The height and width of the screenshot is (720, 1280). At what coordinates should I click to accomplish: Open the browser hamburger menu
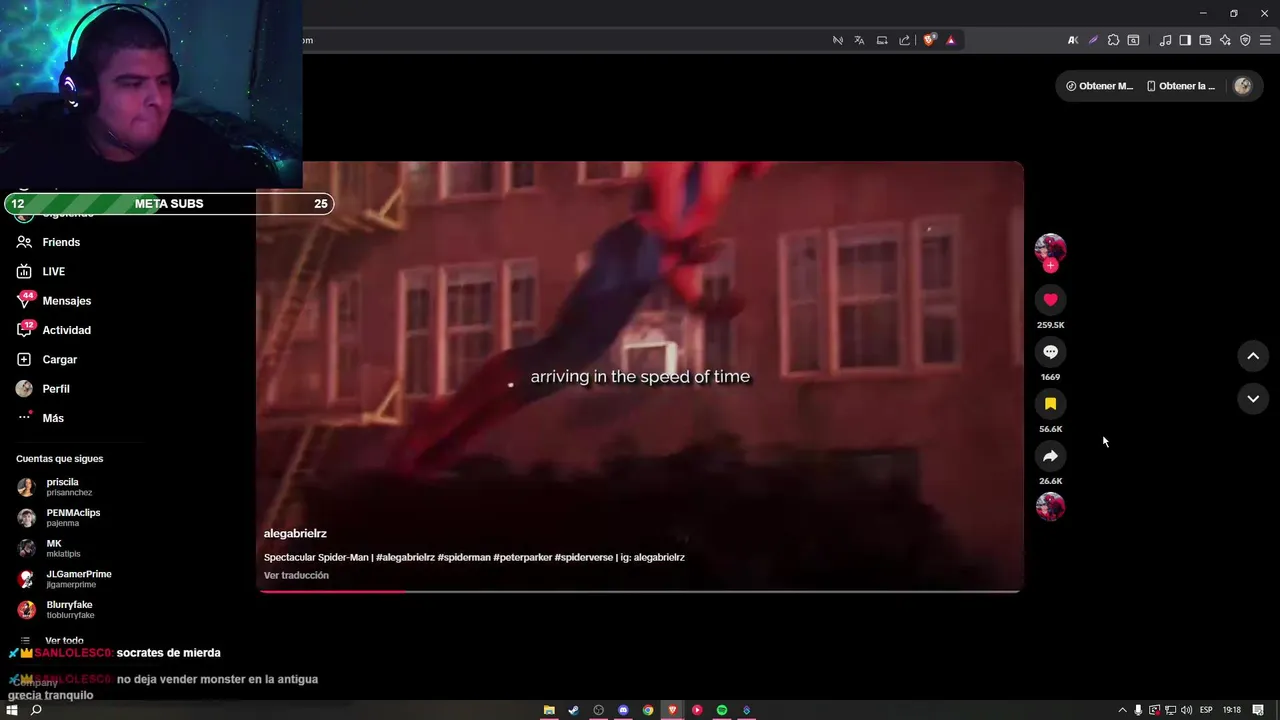(1266, 40)
